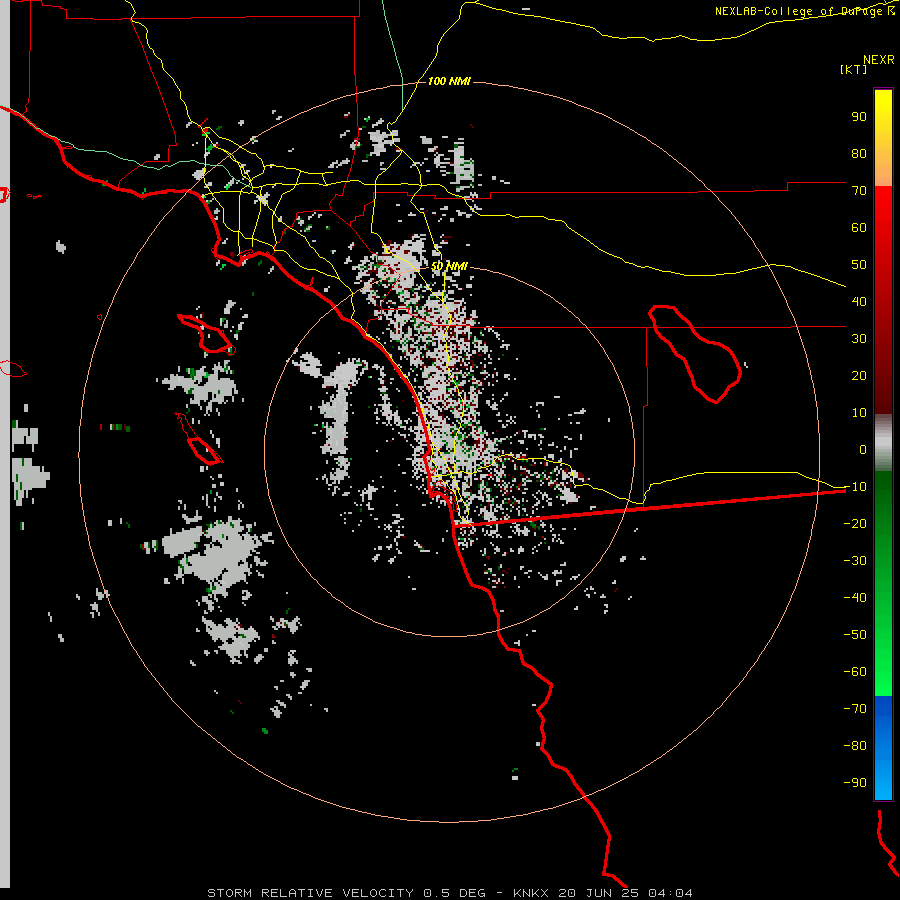Click the "50 NMI" range ring label
Image resolution: width=900 pixels, height=900 pixels.
[449, 266]
